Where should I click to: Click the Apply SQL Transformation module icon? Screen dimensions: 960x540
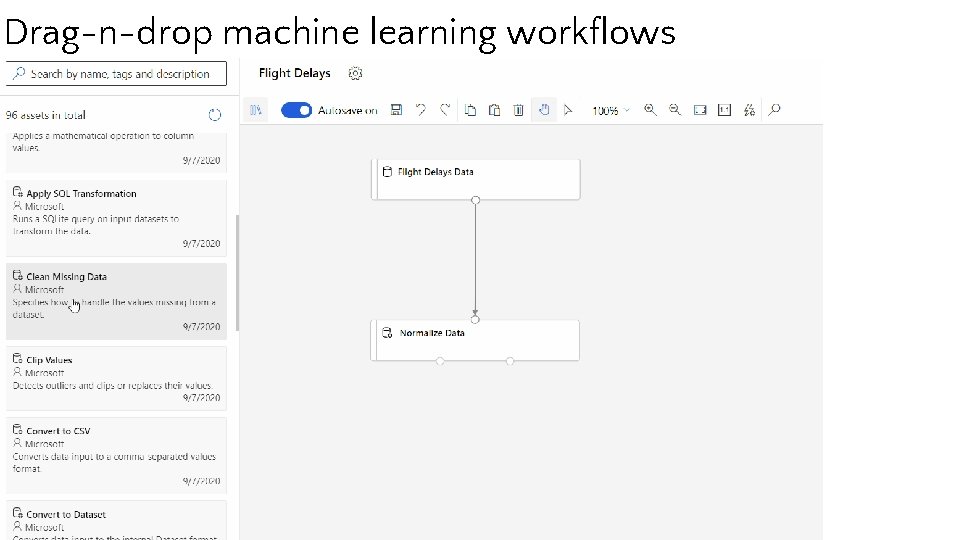pos(18,192)
